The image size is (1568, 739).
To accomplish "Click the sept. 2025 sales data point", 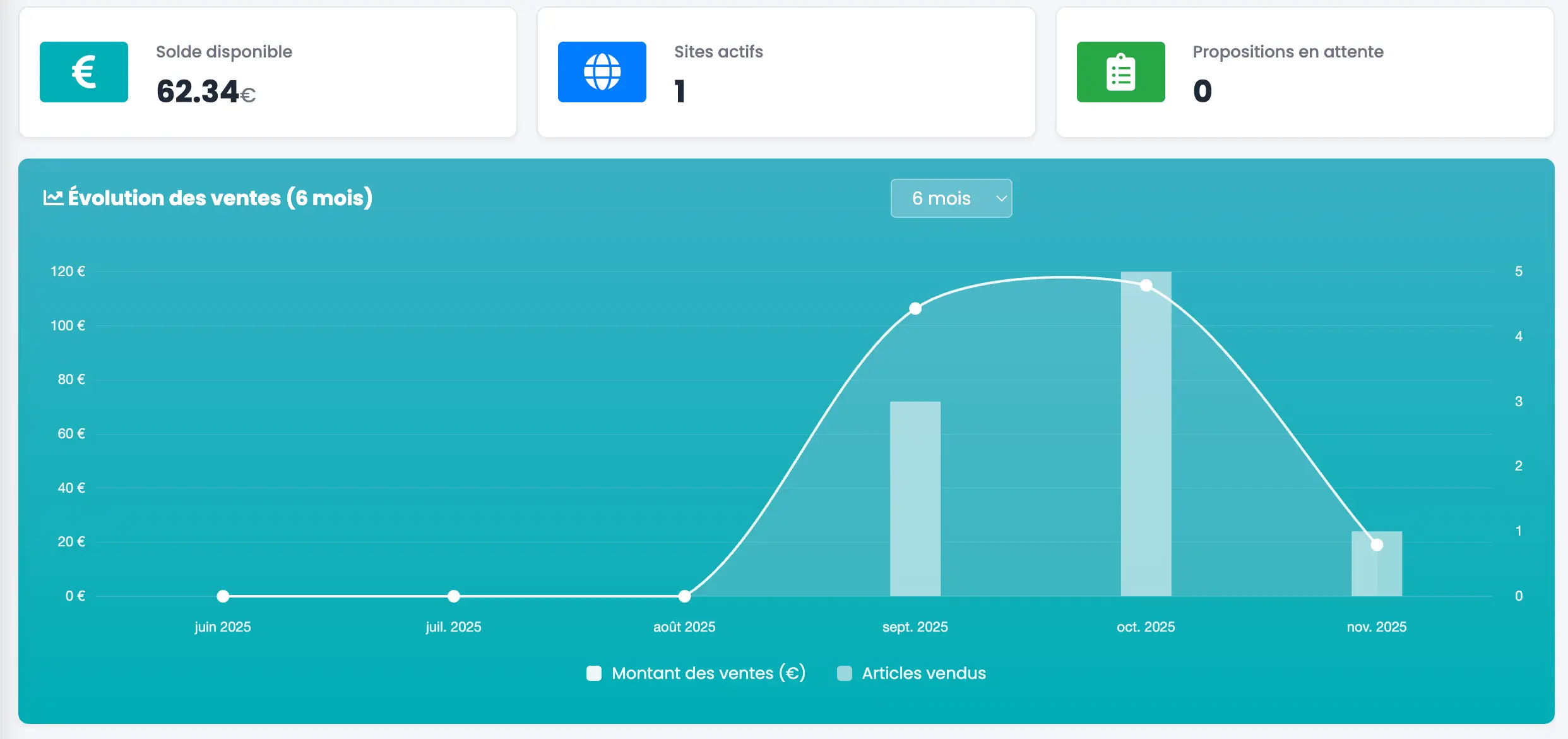I will [915, 308].
